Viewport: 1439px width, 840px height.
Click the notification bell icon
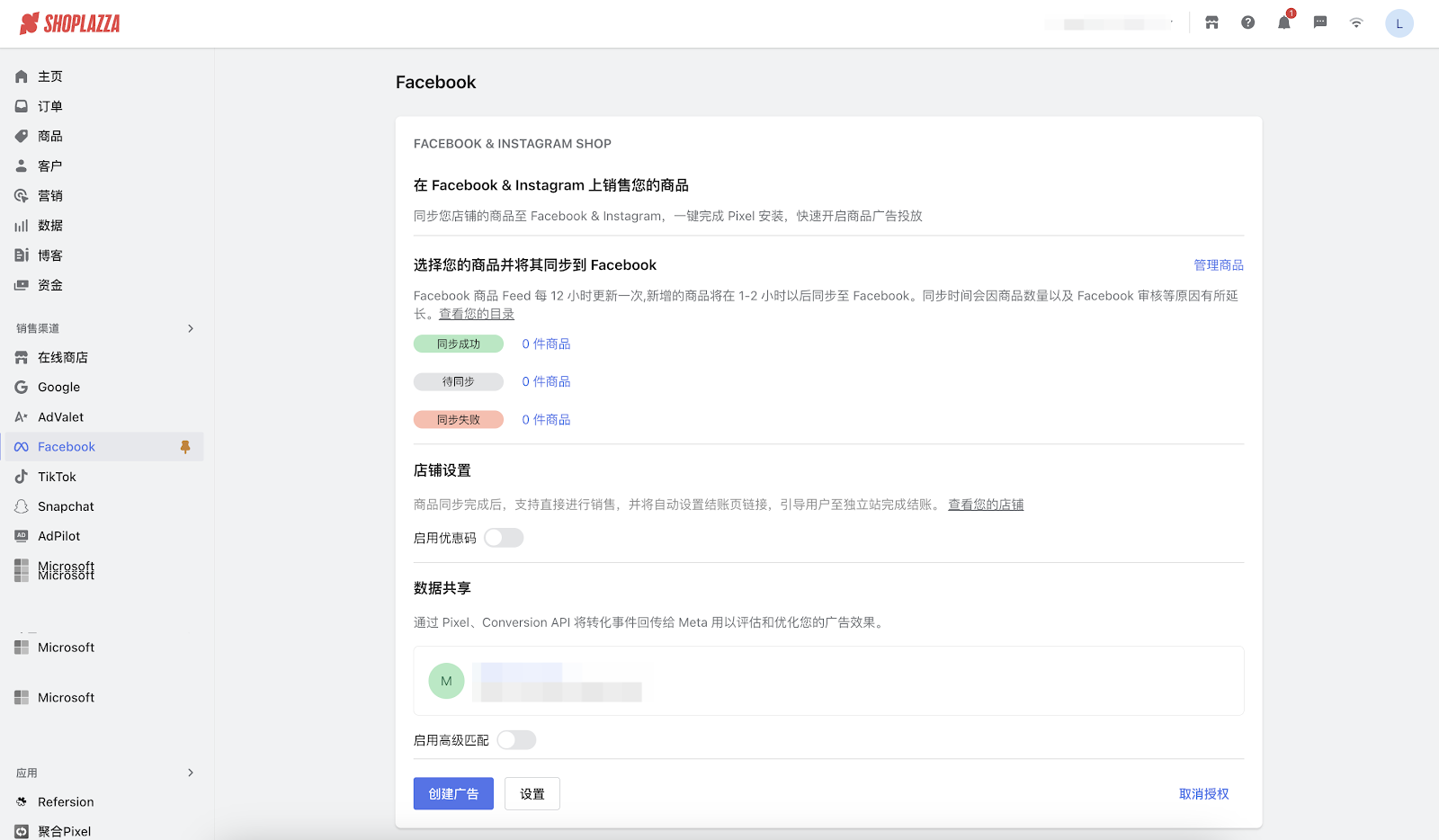click(1283, 23)
